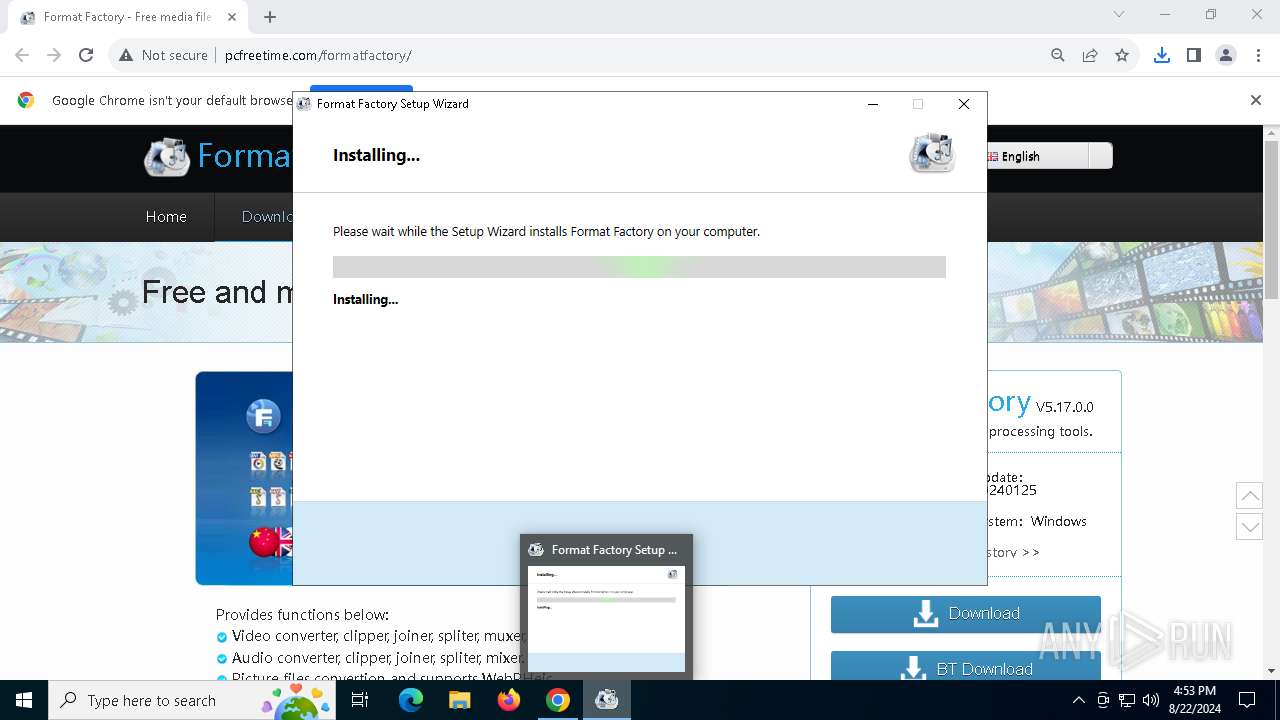Share this page icon
This screenshot has height=720, width=1280.
pyautogui.click(x=1090, y=55)
